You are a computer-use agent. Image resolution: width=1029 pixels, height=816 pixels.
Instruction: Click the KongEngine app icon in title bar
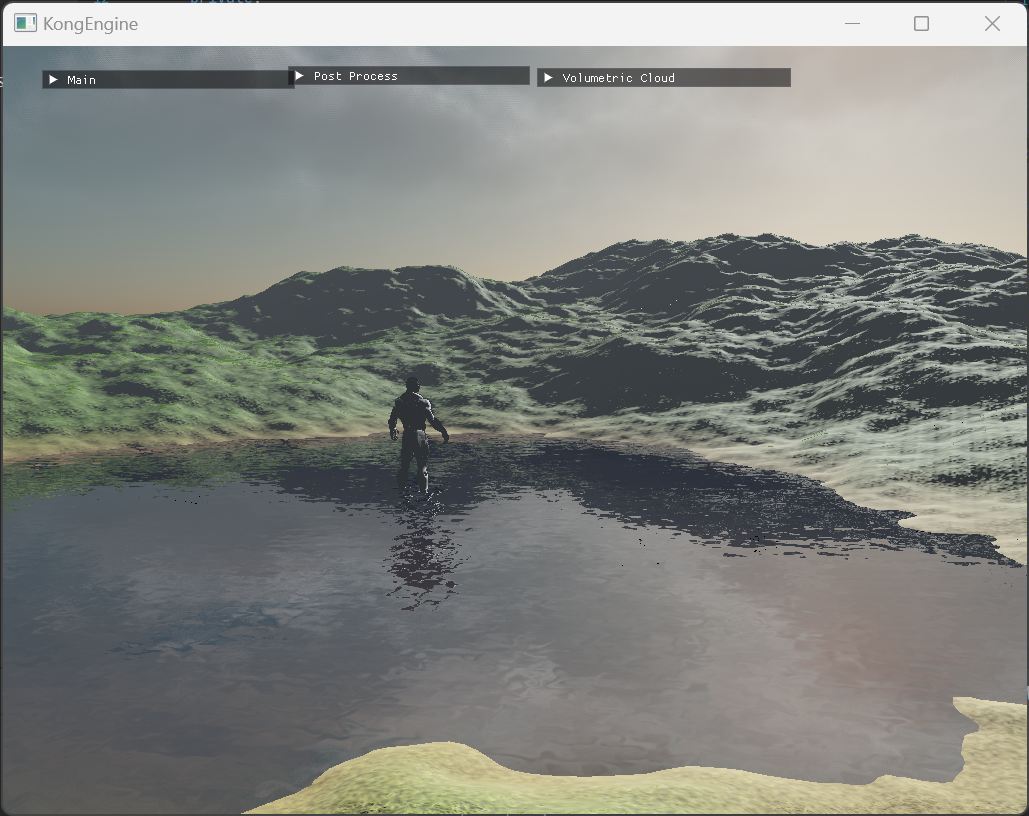pos(26,24)
